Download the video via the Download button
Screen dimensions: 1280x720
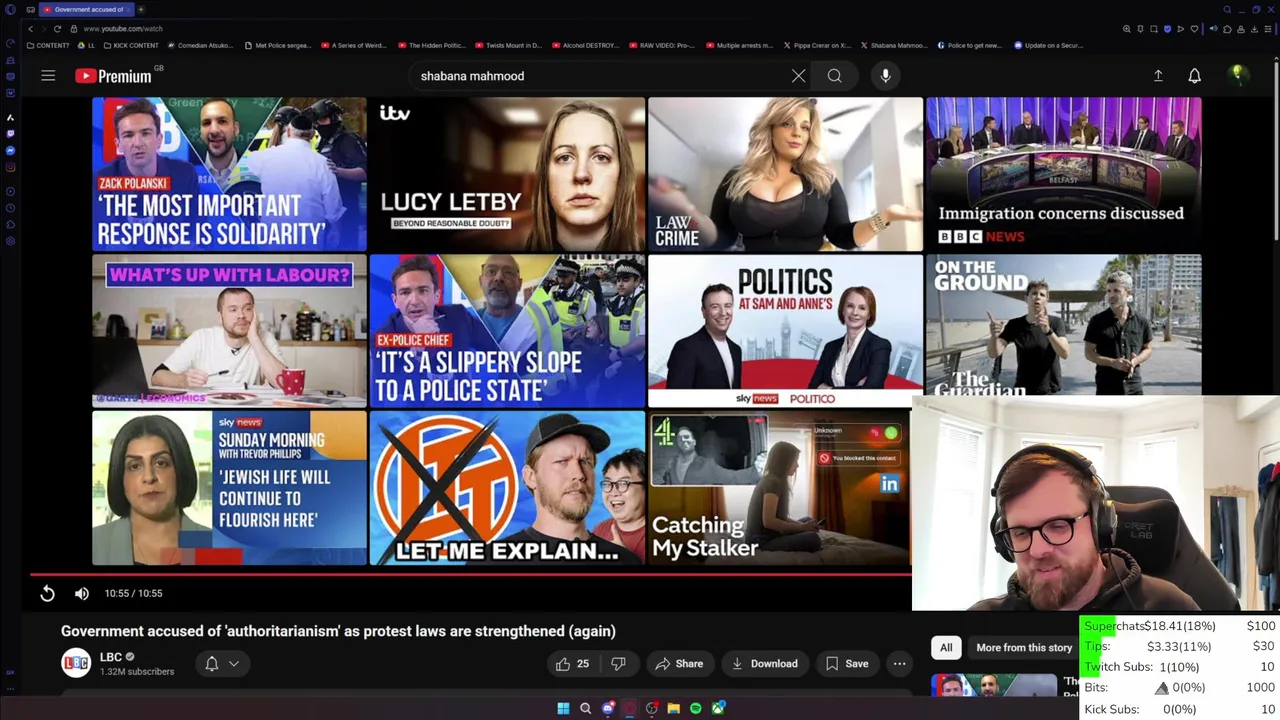[x=765, y=663]
